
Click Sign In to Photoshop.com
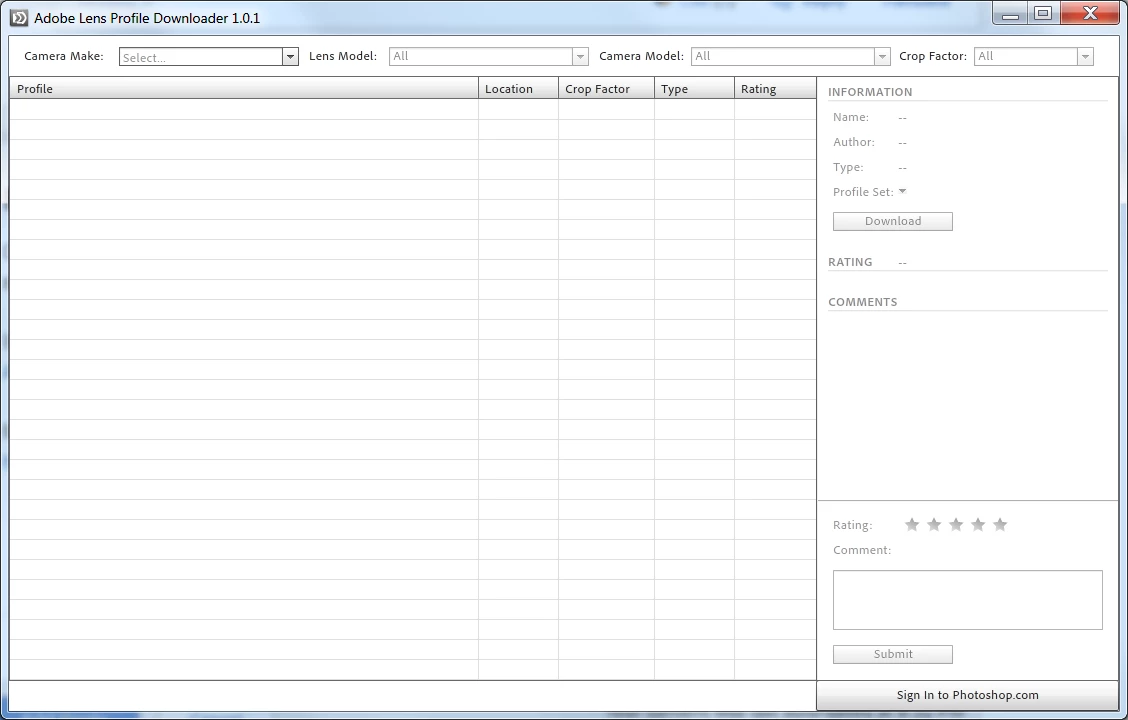tap(968, 695)
